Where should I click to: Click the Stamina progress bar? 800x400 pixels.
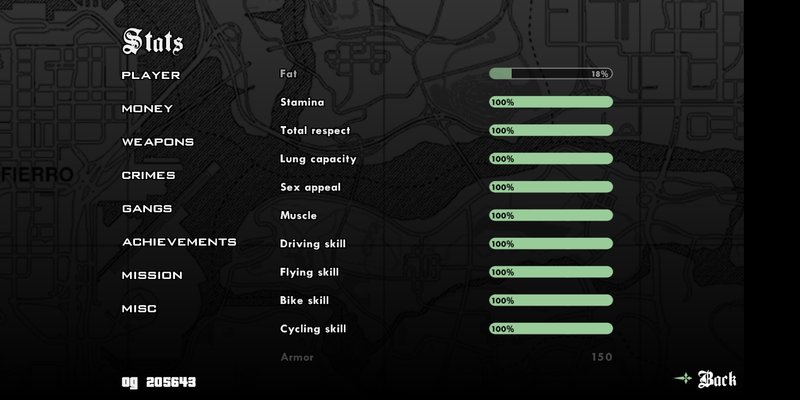(550, 102)
